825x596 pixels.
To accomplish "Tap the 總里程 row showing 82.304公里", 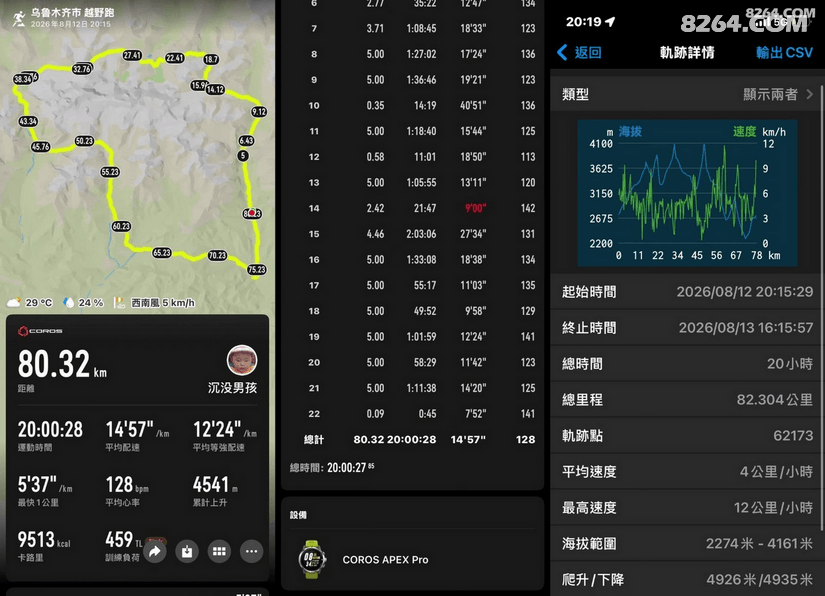I will (x=686, y=400).
